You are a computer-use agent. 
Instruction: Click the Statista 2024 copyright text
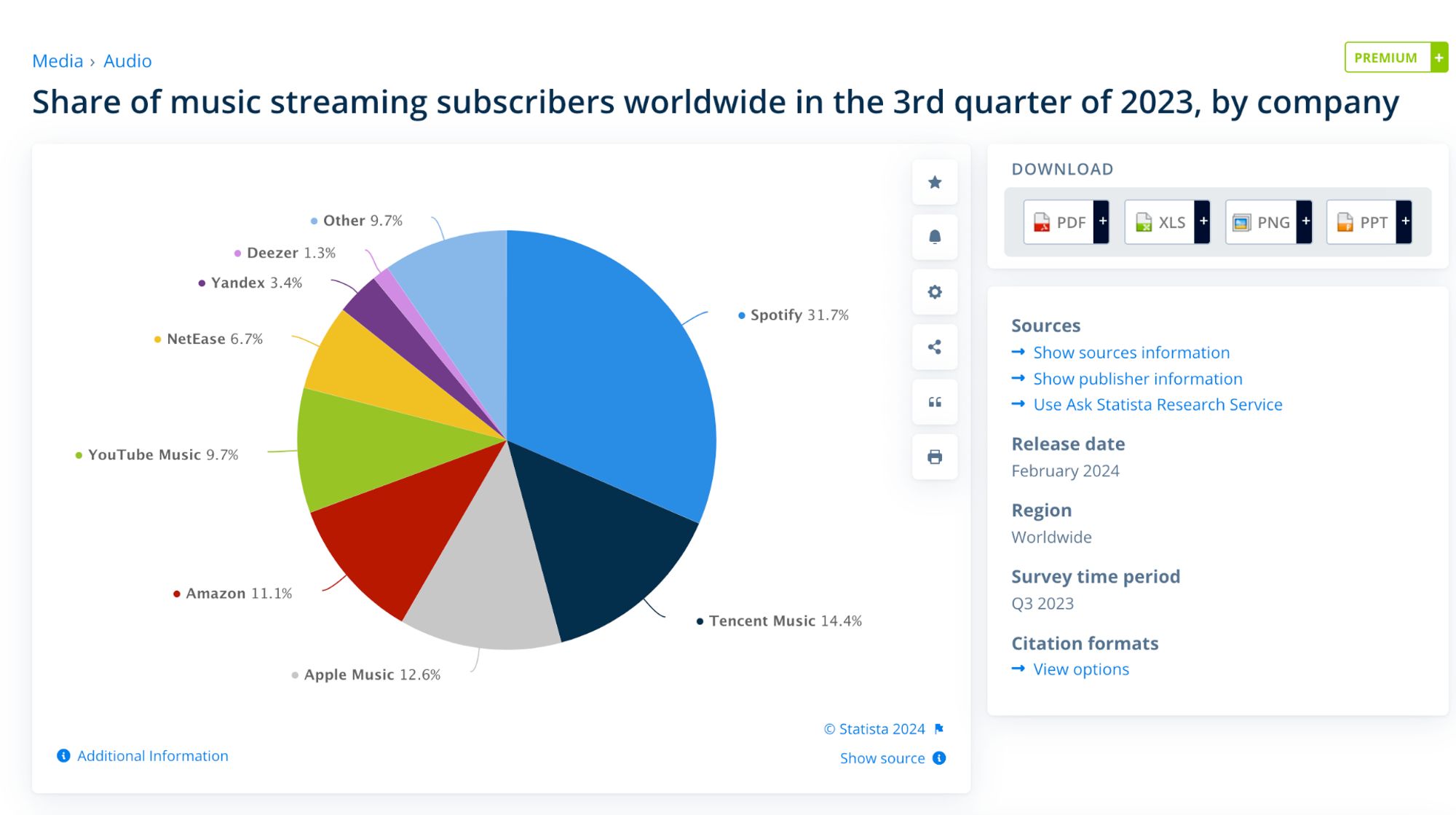pos(874,729)
